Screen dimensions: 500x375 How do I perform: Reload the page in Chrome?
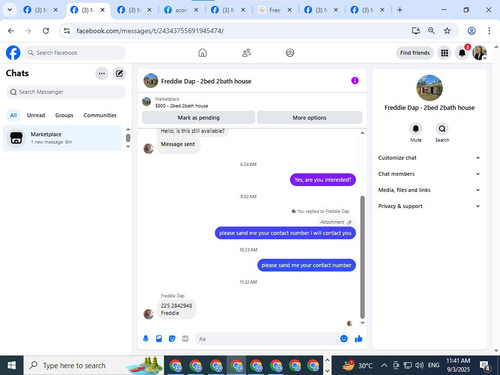[46, 31]
